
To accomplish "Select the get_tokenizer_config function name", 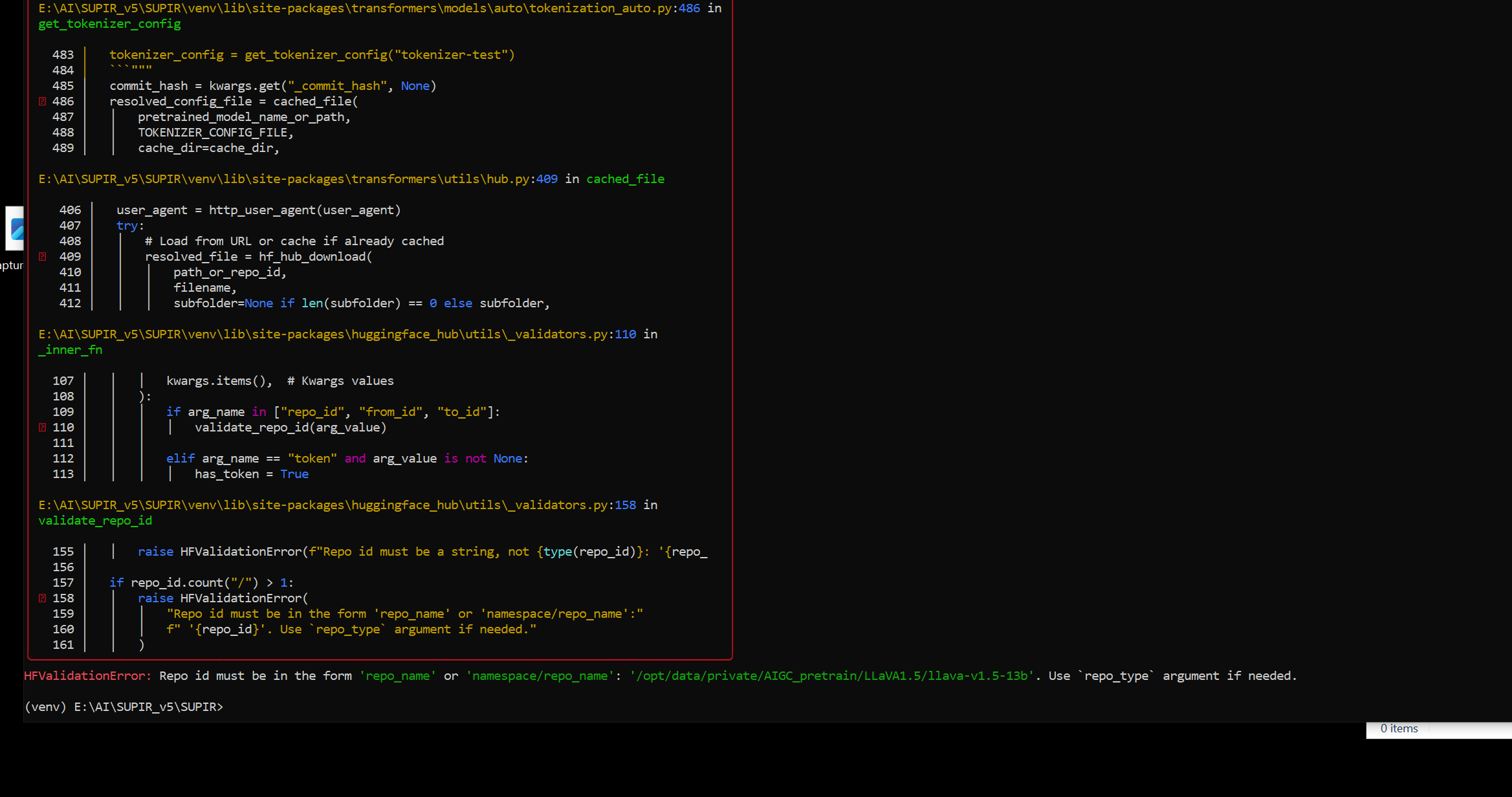I will (x=109, y=24).
